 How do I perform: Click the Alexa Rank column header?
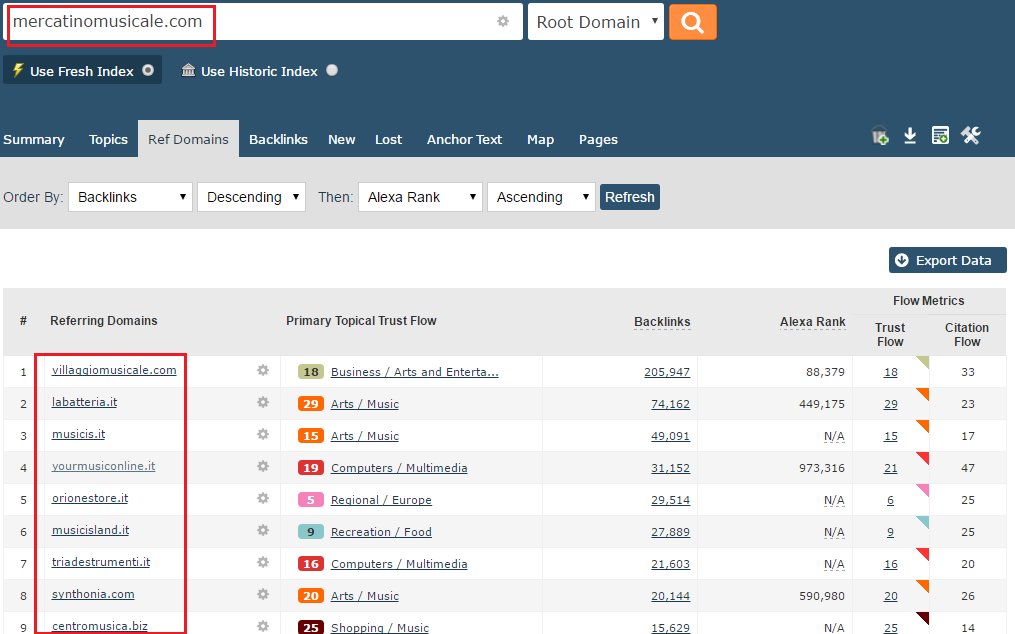pos(812,322)
